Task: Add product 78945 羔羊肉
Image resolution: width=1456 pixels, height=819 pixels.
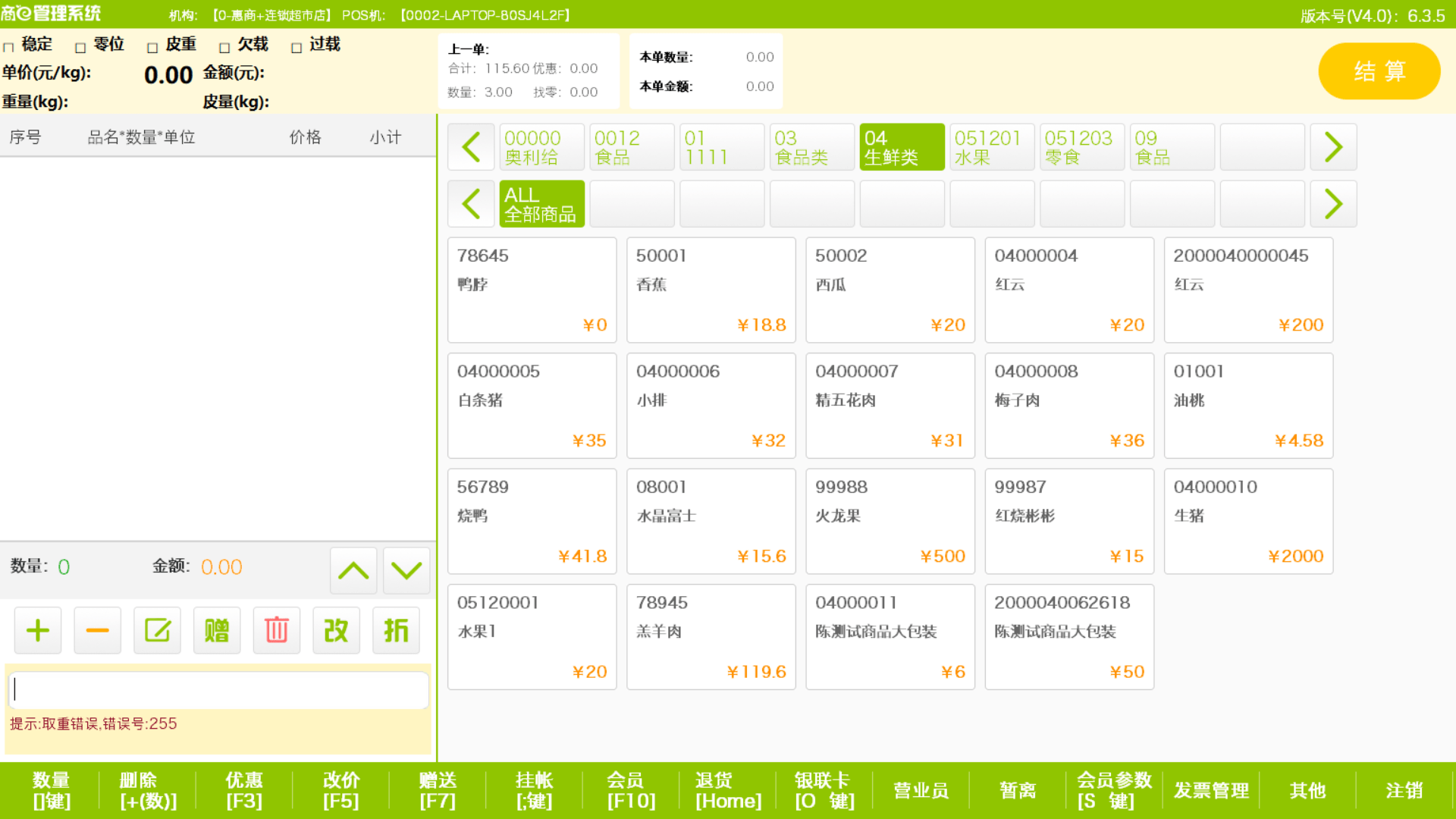Action: (711, 637)
